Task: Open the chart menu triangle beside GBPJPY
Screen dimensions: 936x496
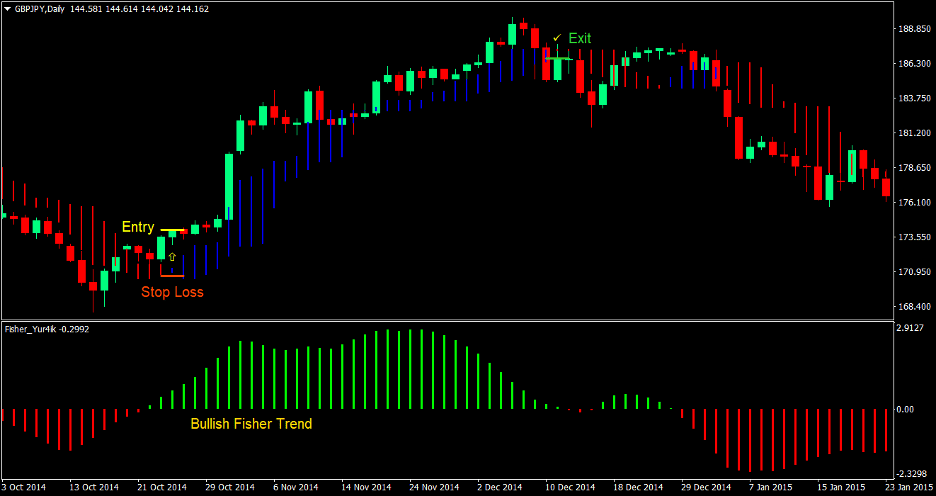Action: pyautogui.click(x=8, y=8)
